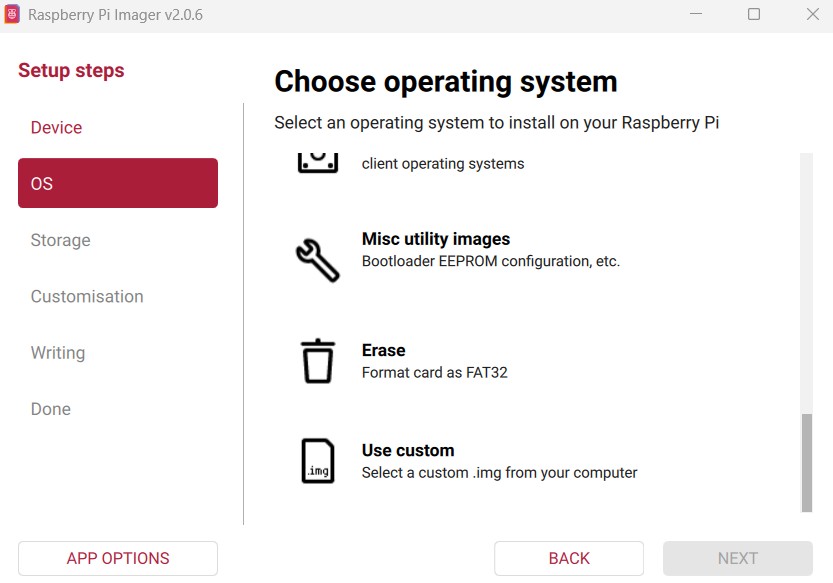The height and width of the screenshot is (583, 833).
Task: Click the wrench icon for Misc utility images
Action: click(x=318, y=259)
